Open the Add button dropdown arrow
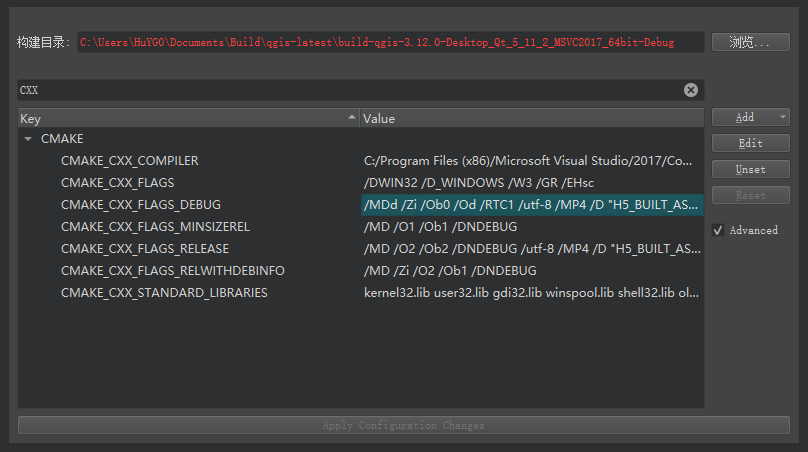The image size is (808, 452). coord(782,117)
